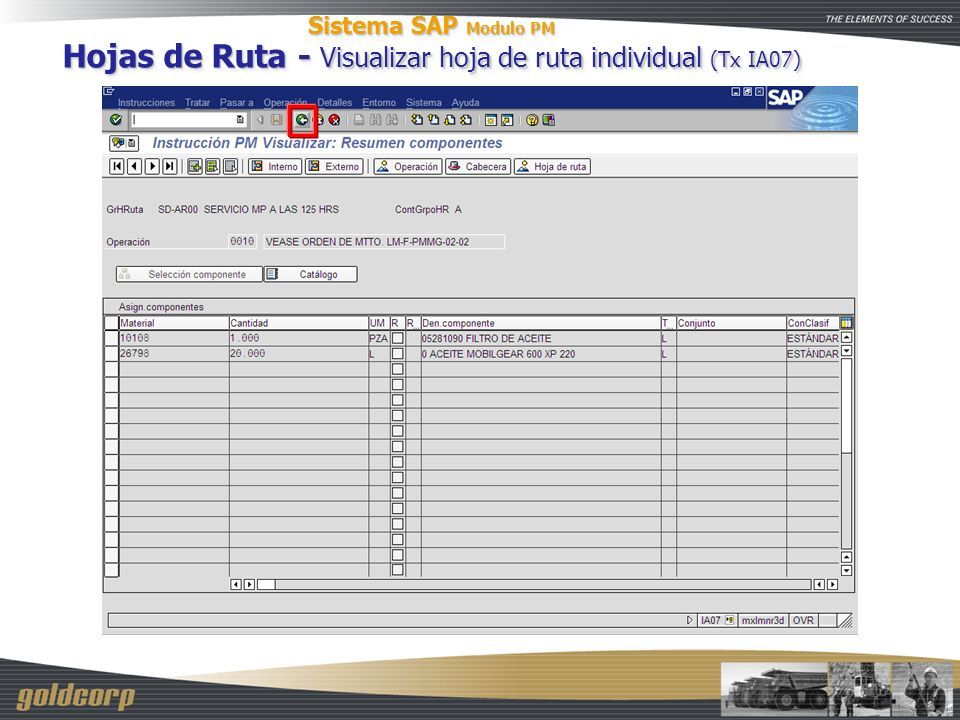
Task: Open the command field history dropdown
Action: click(241, 120)
